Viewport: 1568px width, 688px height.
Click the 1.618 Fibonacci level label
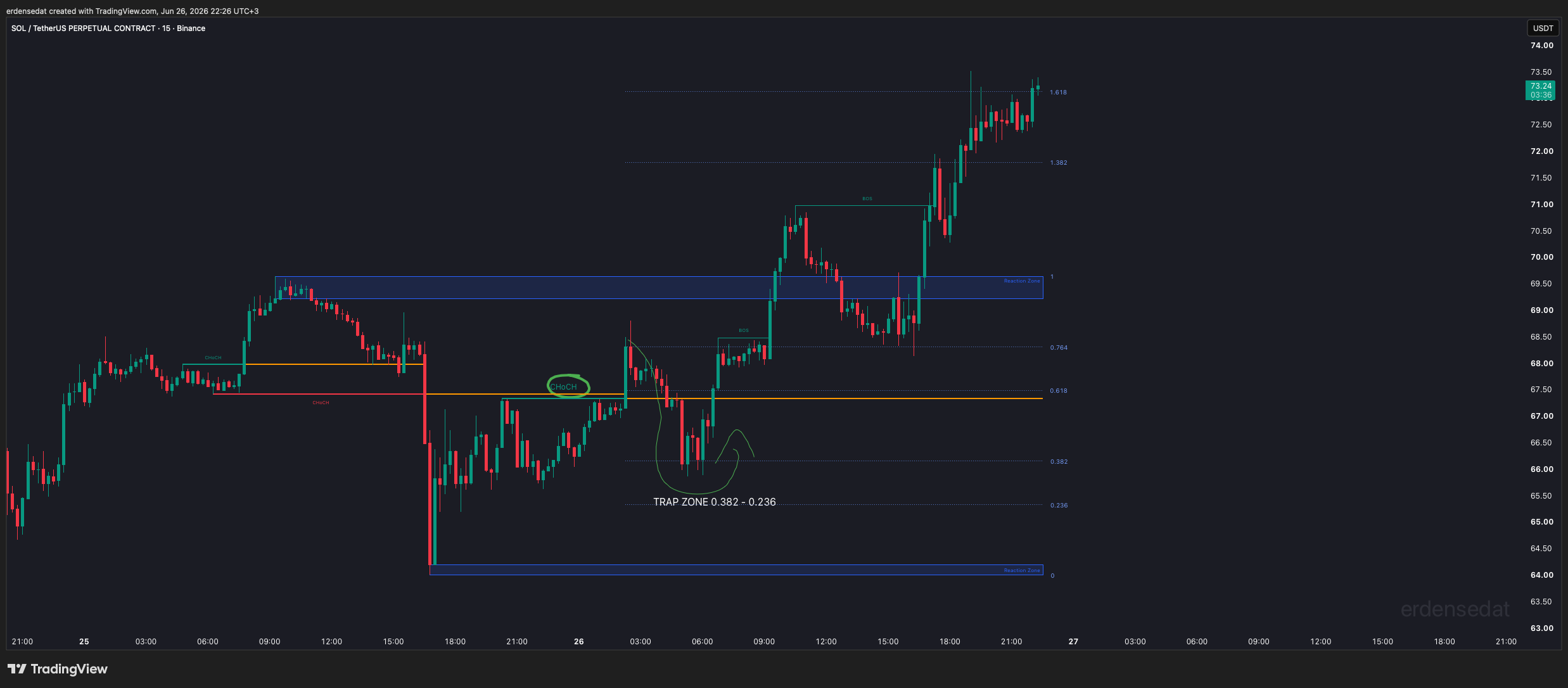click(1058, 92)
